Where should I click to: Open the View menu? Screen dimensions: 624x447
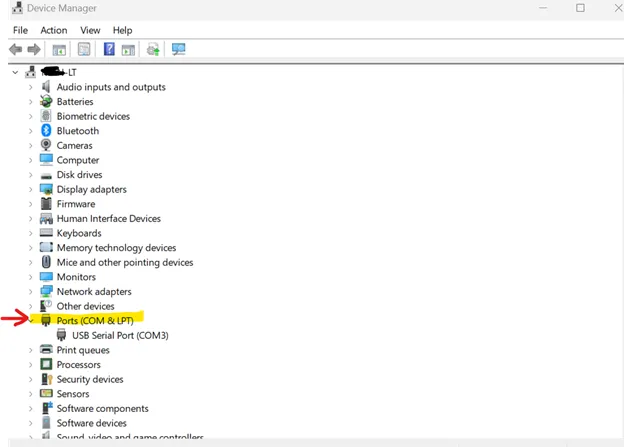pos(90,30)
